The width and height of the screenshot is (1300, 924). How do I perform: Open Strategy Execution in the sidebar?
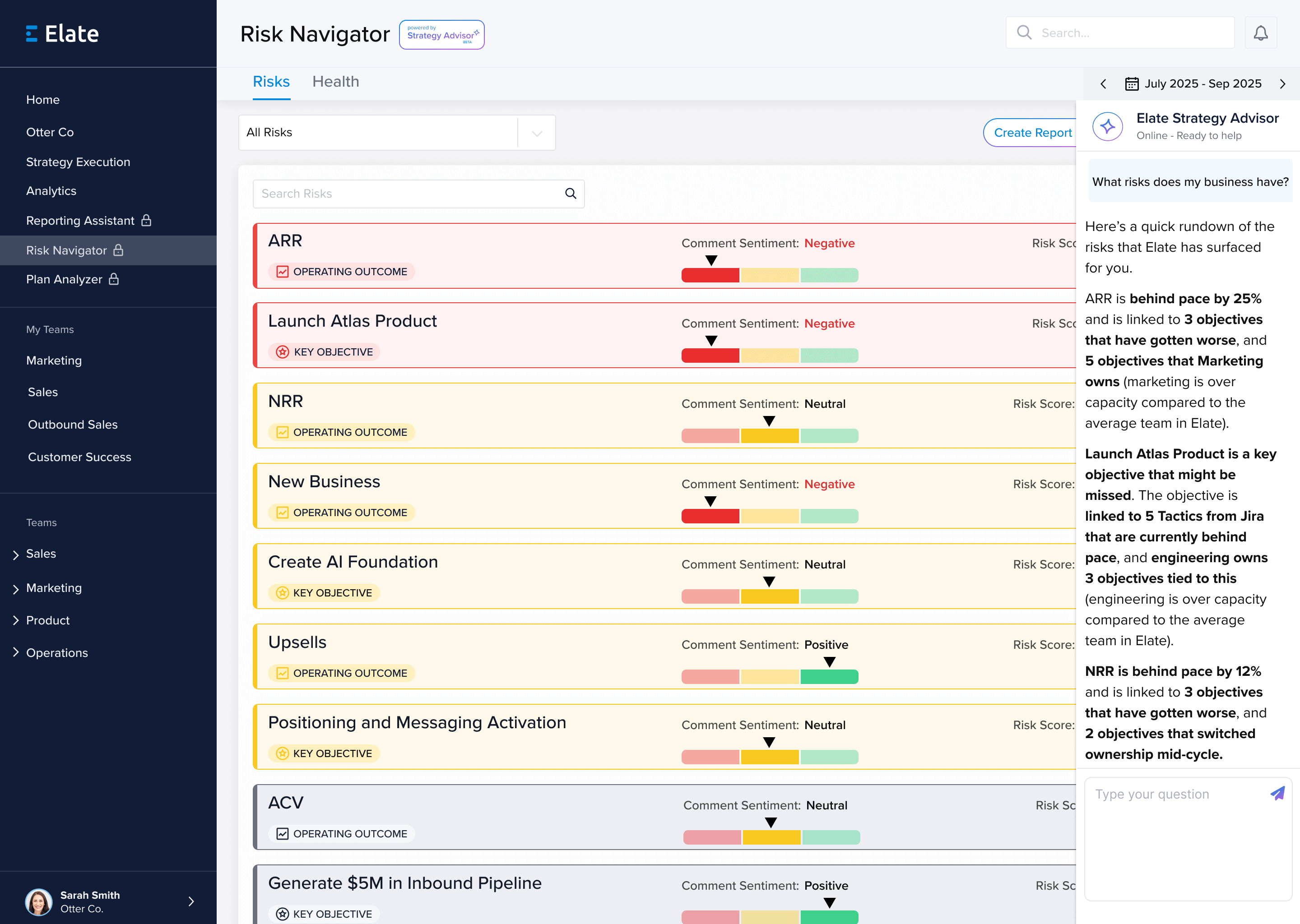[x=78, y=162]
